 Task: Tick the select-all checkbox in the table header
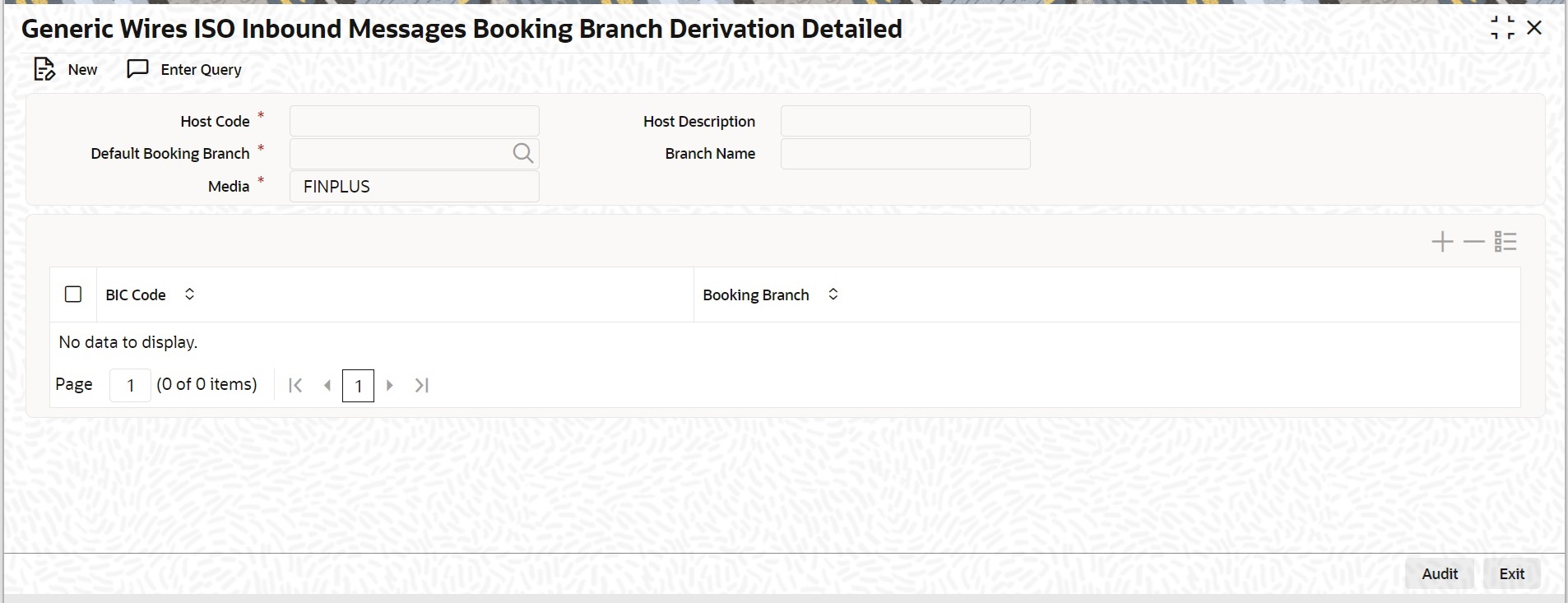pos(73,295)
